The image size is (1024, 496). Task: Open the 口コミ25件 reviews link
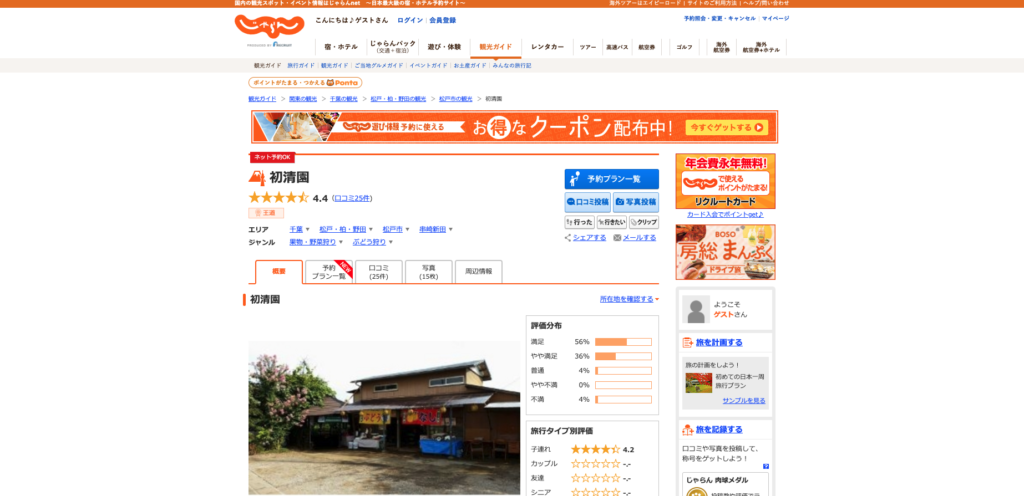(352, 198)
